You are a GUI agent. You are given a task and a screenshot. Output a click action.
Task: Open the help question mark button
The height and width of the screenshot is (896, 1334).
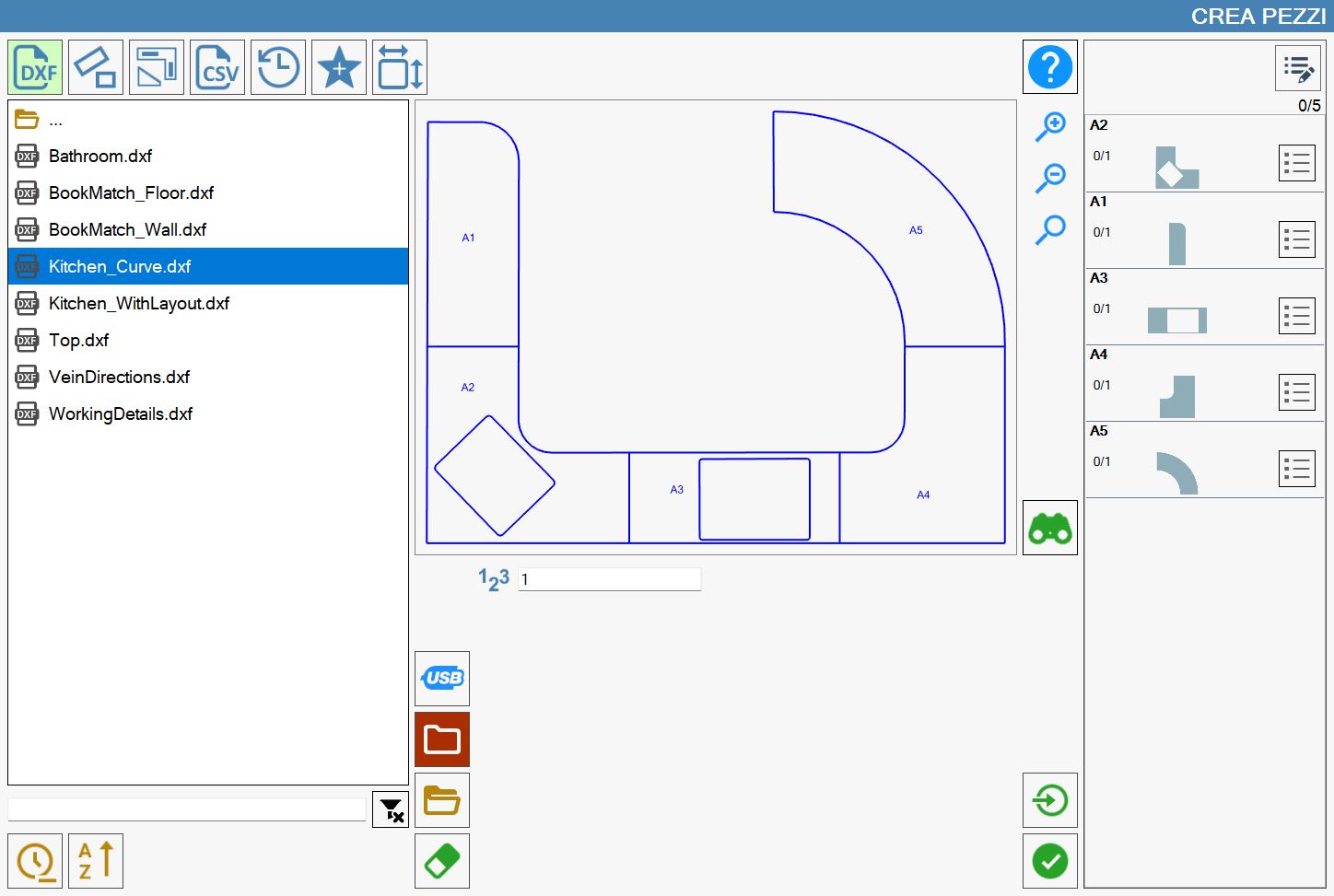click(1050, 67)
